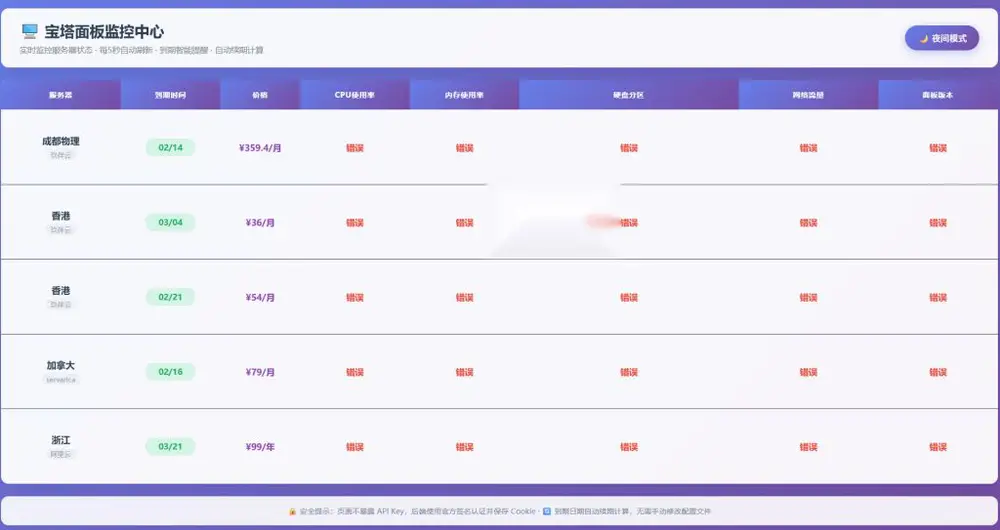Click the memory 错误 status in 成都物理 row
Viewport: 1000px width, 530px height.
pos(464,148)
